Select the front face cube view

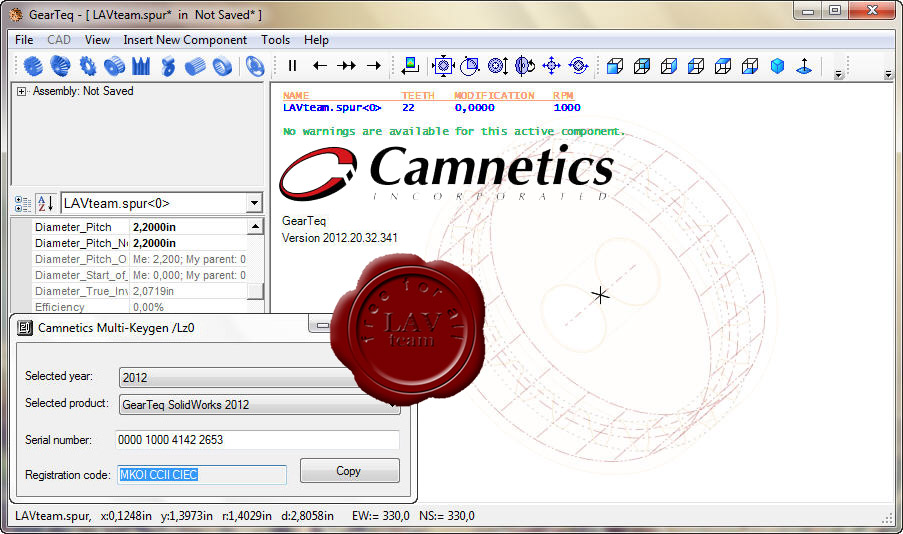point(615,66)
